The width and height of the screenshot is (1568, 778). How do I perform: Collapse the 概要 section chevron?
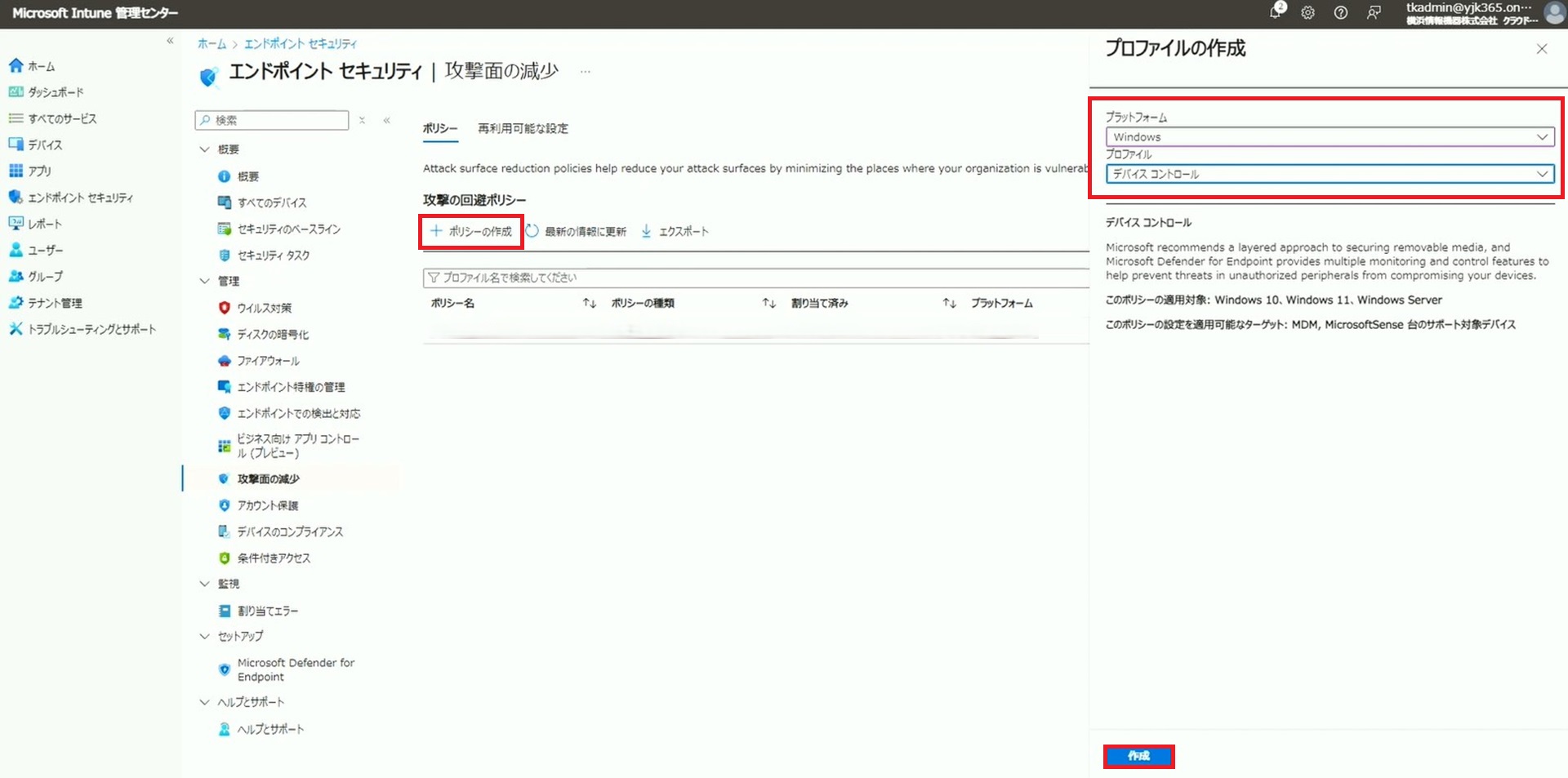(x=205, y=149)
